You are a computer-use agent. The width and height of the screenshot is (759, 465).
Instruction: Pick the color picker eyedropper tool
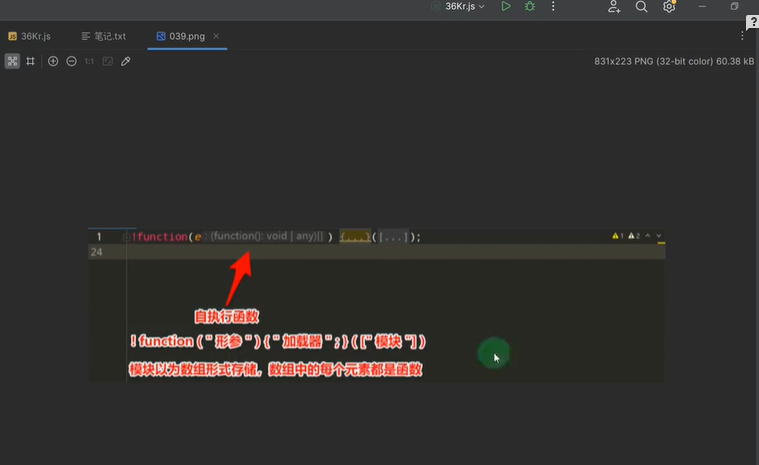[x=125, y=61]
